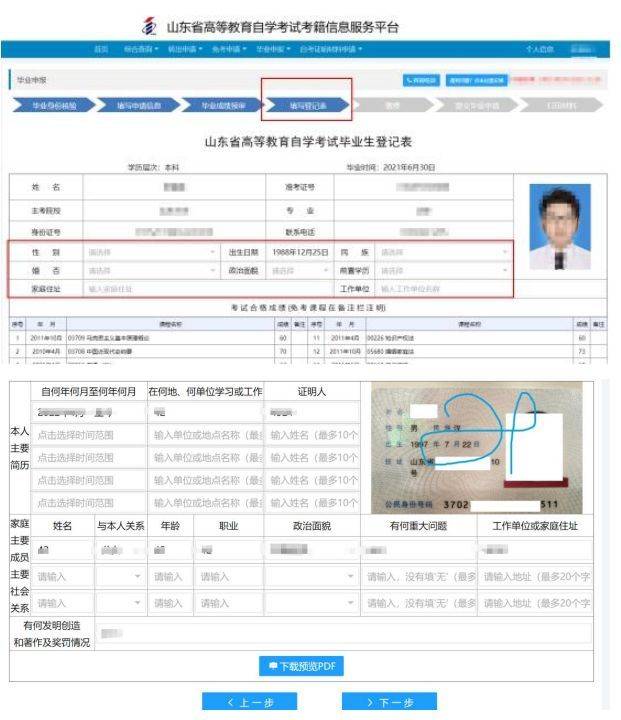
Task: Click course cell 05680 婚姻家庭法
Action: coord(390,351)
